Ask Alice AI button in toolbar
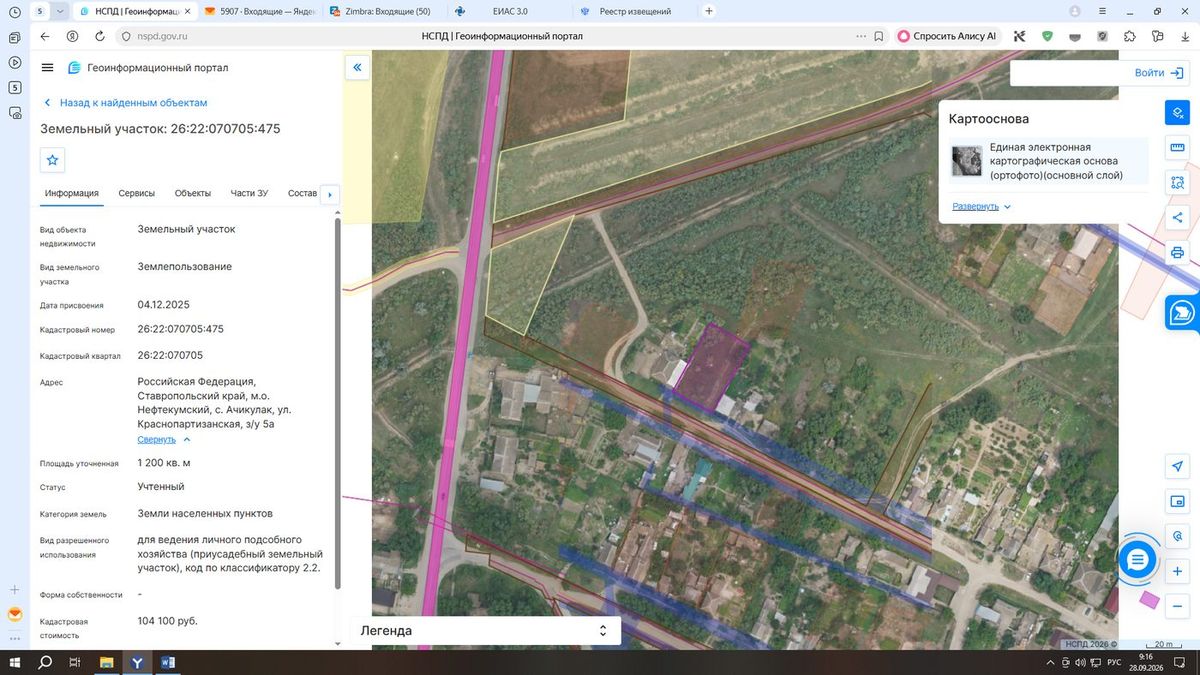1200x675 pixels. click(x=948, y=36)
